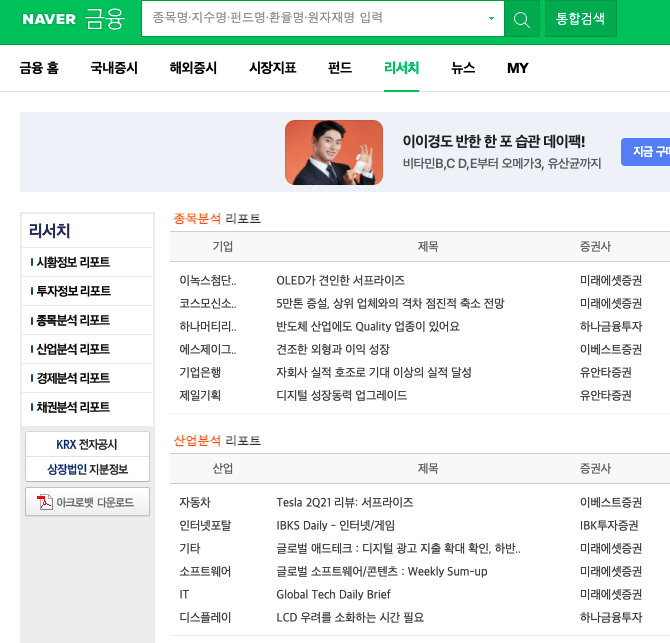670x643 pixels.
Task: Click the 금융 logo text
Action: coord(105,19)
